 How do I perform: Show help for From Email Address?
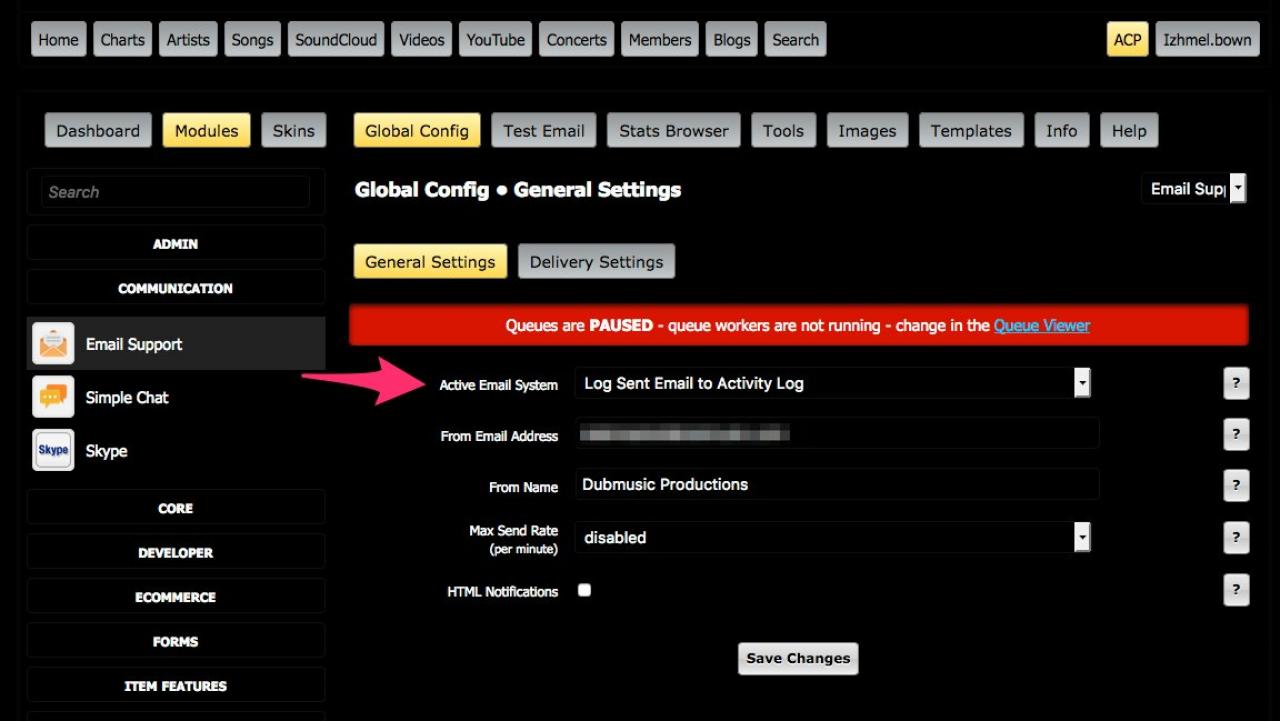tap(1236, 434)
